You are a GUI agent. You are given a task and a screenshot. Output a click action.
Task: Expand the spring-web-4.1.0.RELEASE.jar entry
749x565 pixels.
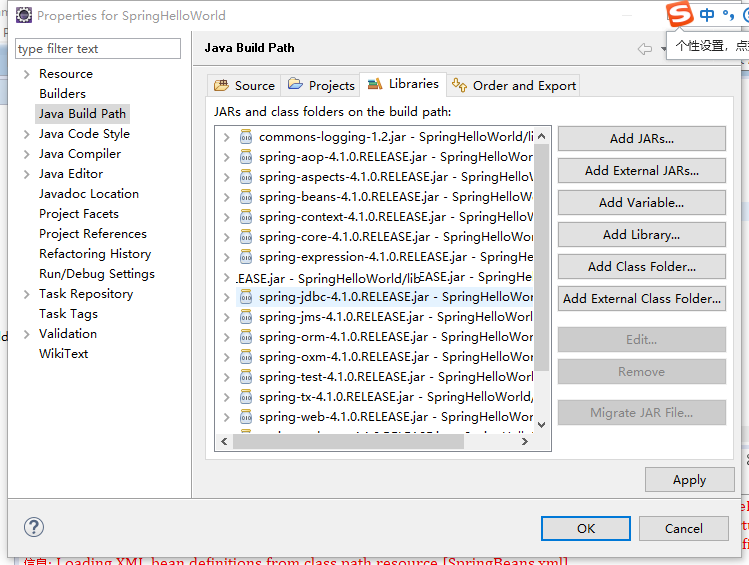pos(226,417)
